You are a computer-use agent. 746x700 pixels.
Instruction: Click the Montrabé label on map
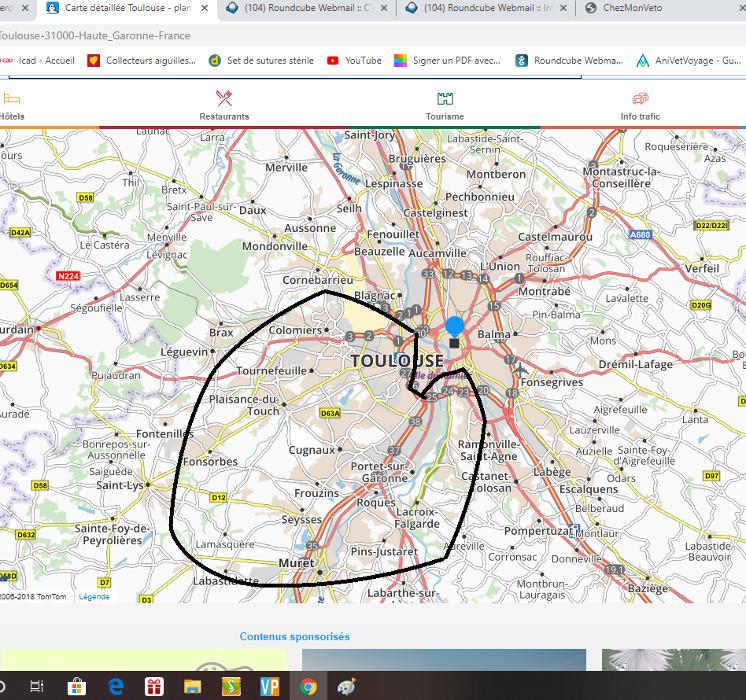coord(544,291)
